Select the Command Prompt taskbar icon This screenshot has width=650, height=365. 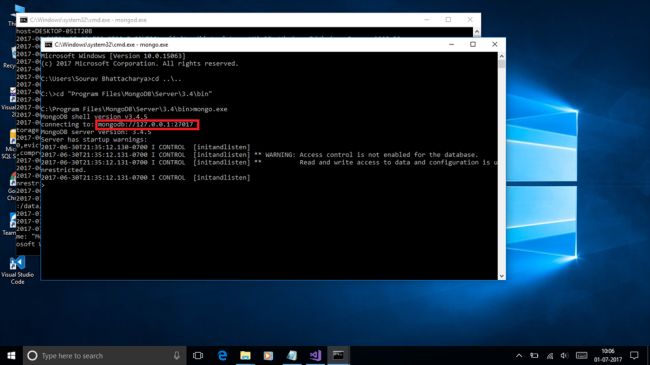(x=338, y=355)
